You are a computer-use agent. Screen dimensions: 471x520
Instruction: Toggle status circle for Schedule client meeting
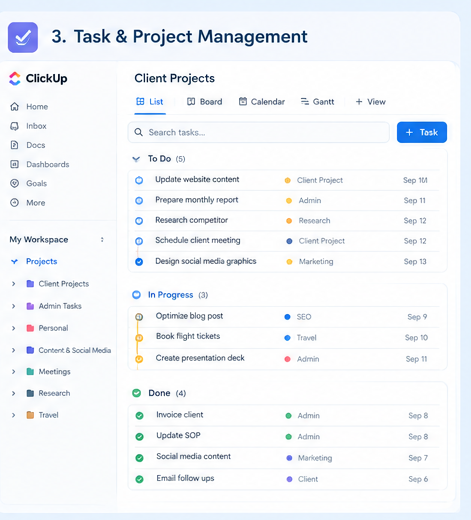pos(139,241)
